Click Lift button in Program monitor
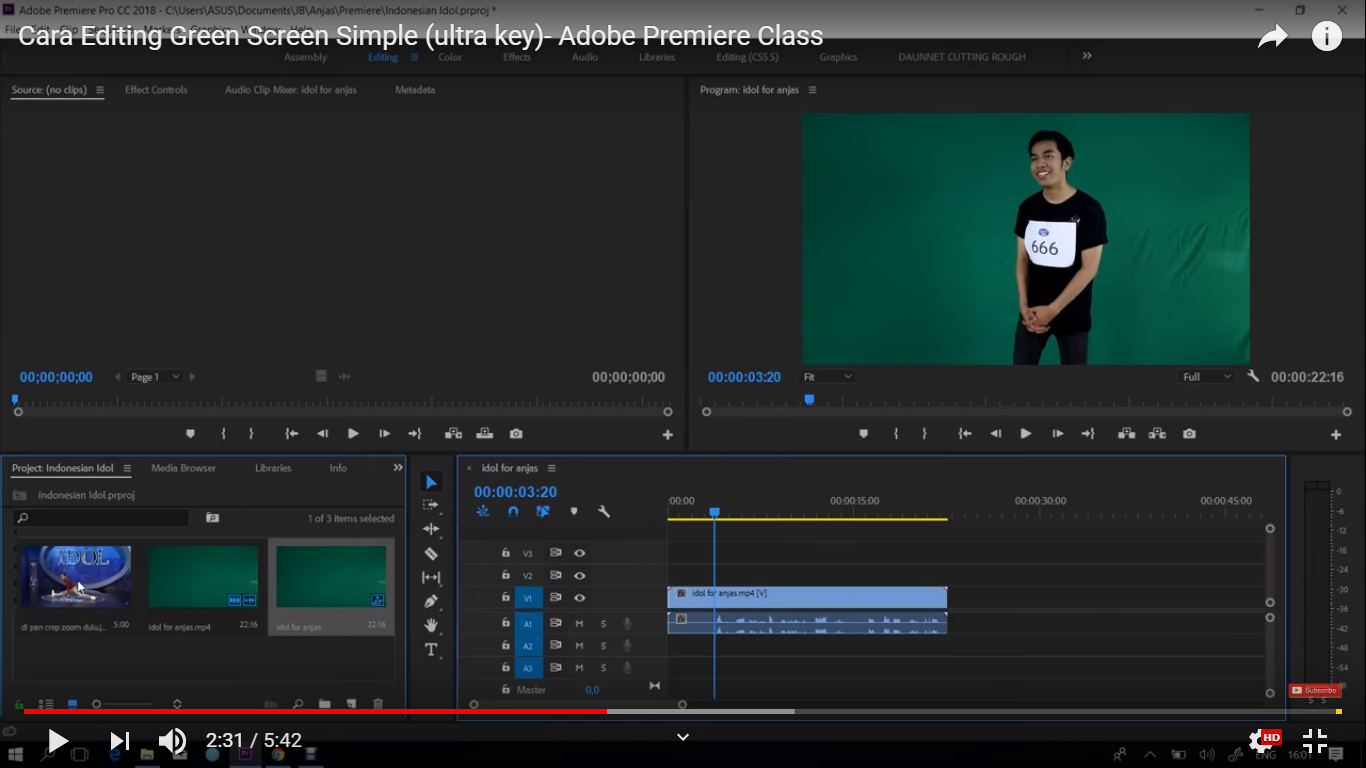 [1126, 434]
